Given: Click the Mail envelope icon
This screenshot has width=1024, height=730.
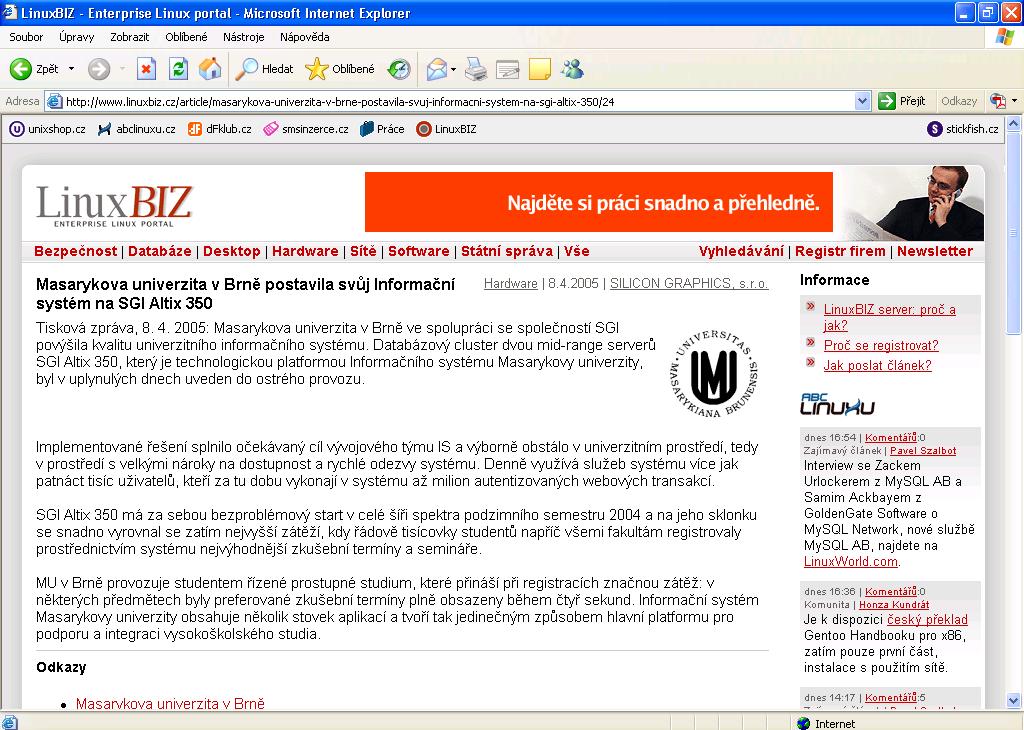Looking at the screenshot, I should [x=436, y=69].
